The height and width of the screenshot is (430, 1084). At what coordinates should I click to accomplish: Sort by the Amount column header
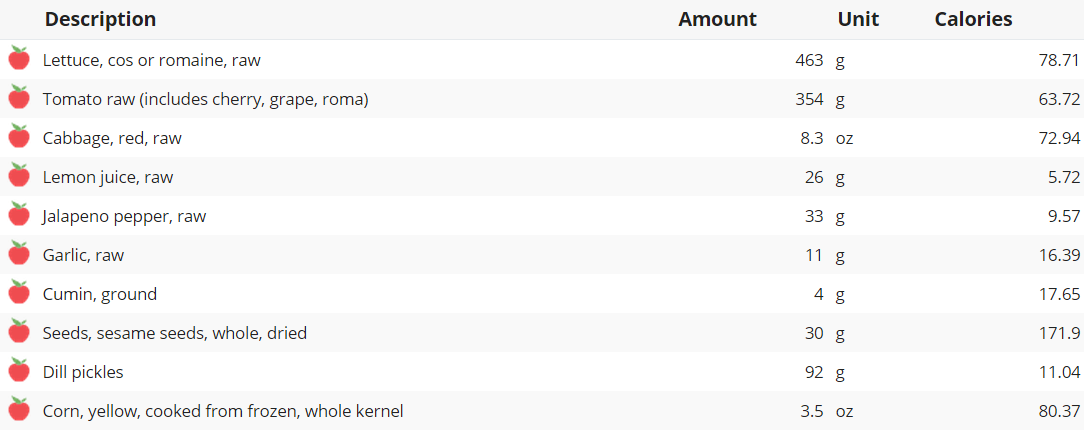717,19
